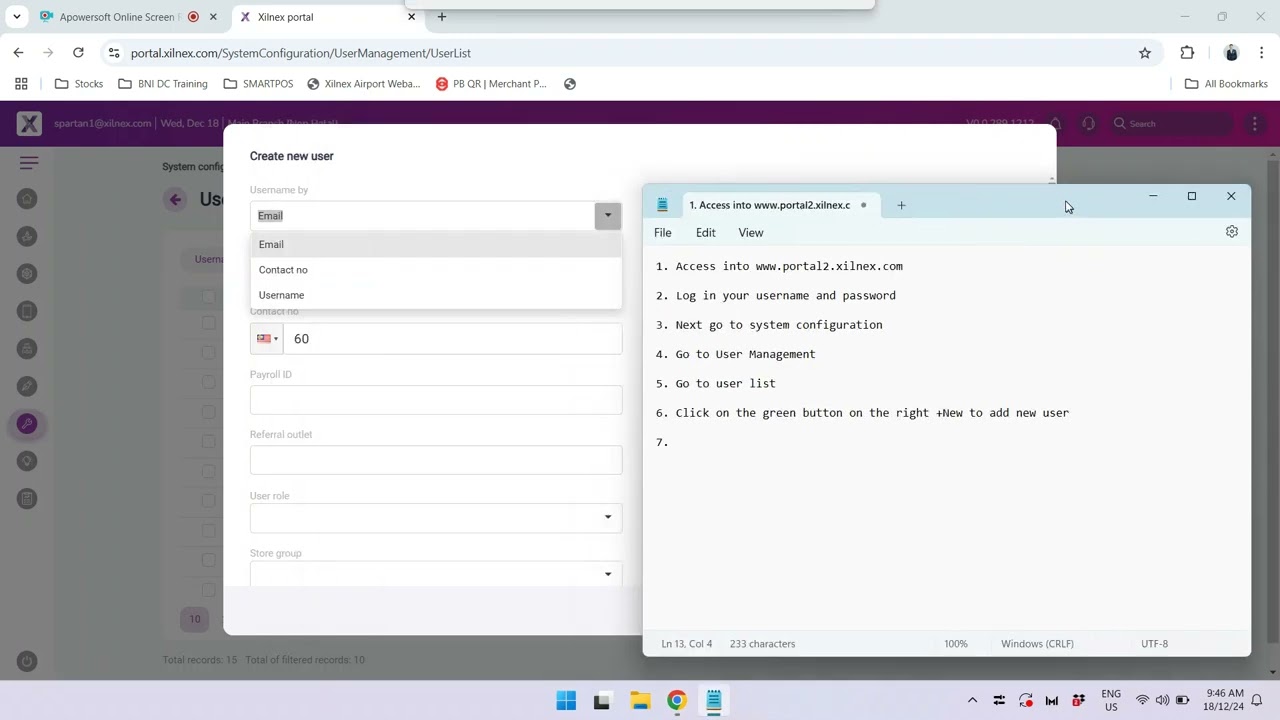
Task: Open a new Chrome tab
Action: tap(442, 17)
